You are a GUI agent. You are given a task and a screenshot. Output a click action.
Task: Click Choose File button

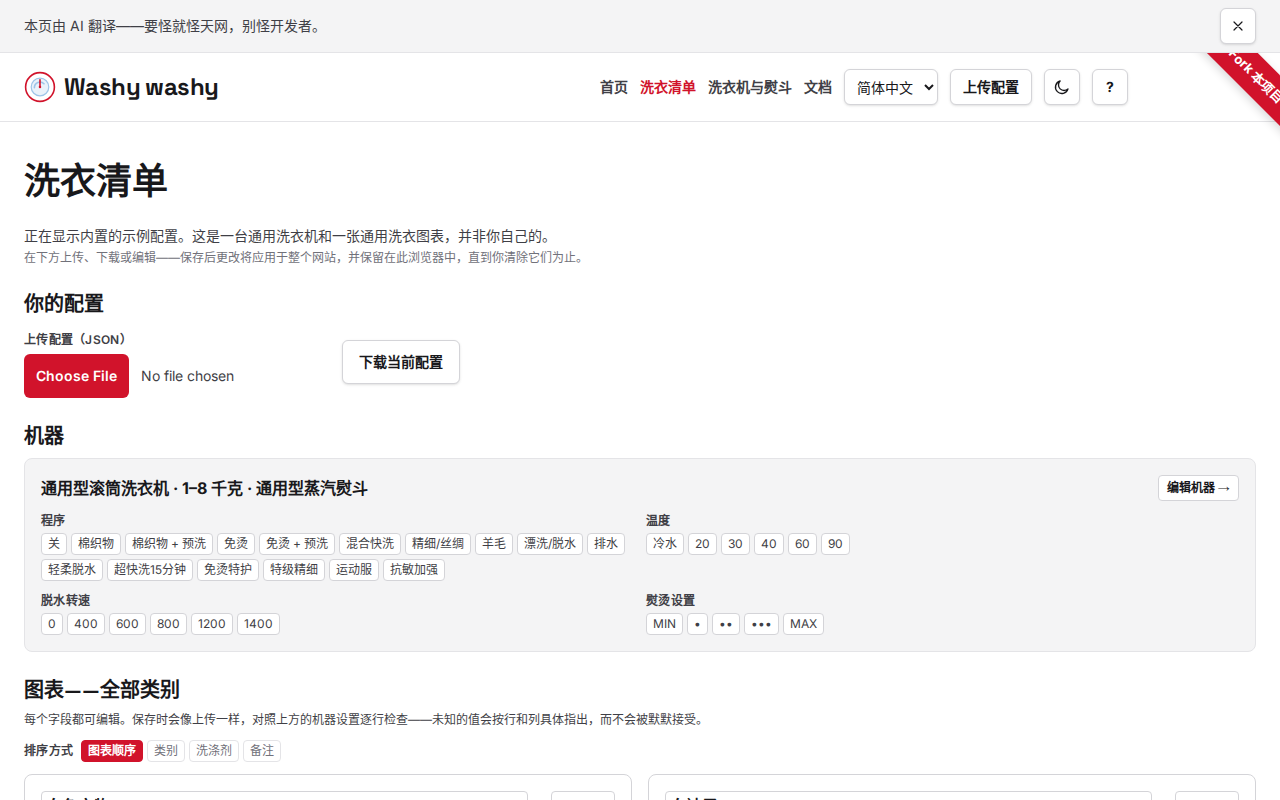[x=76, y=376]
